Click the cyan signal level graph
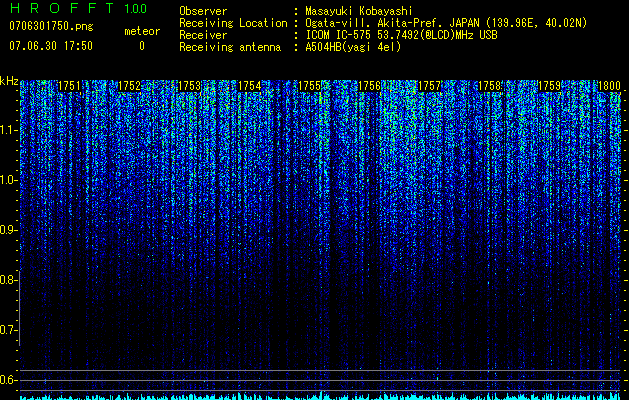The image size is (629, 400). click(320, 396)
